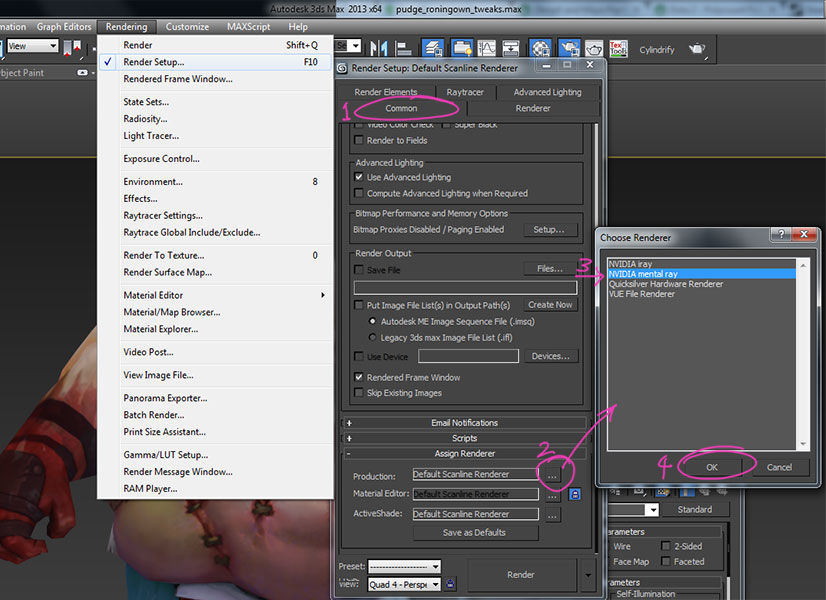
Task: Click the Object Paint toggle icon
Action: [83, 73]
